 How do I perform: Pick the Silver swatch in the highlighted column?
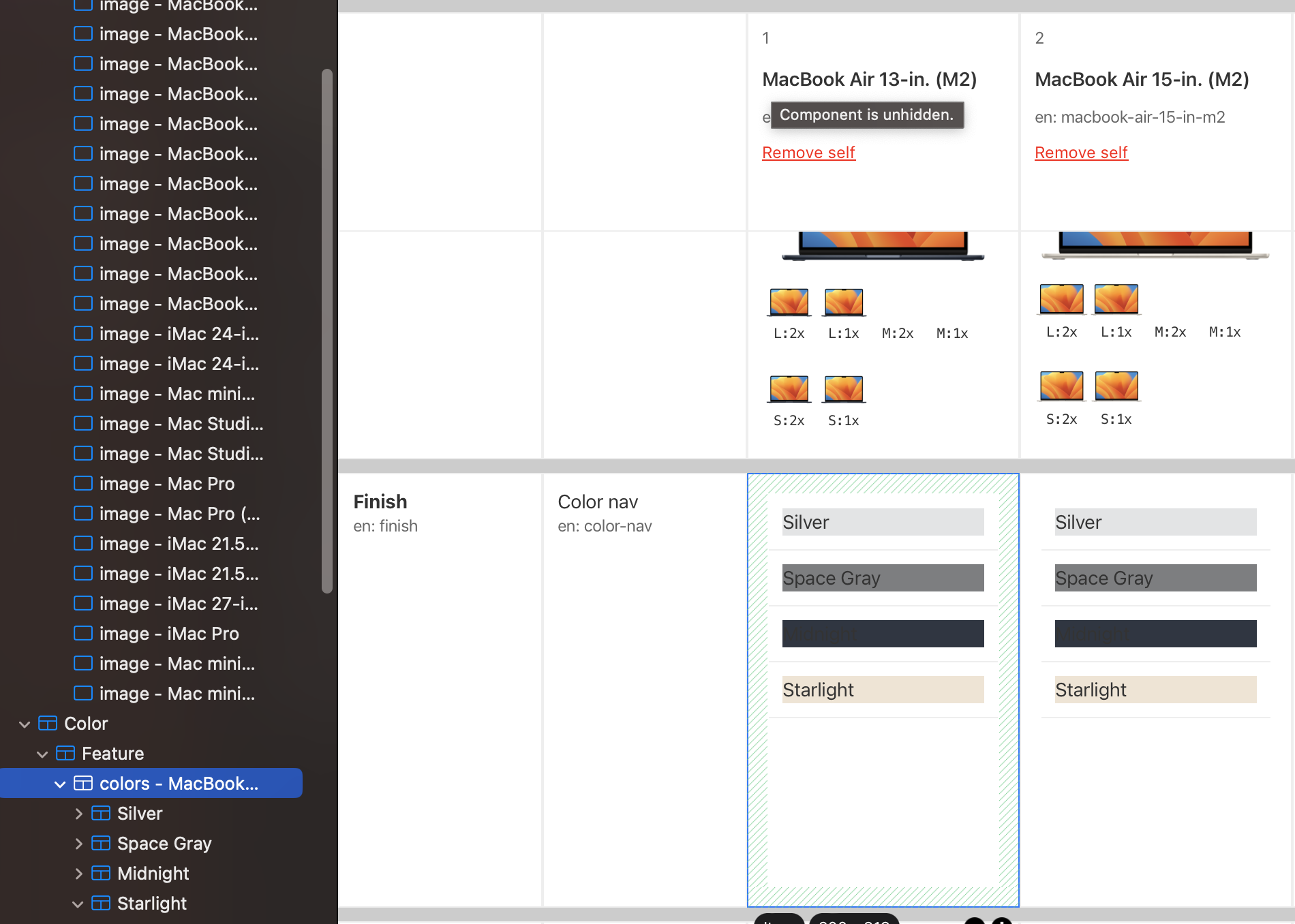(883, 522)
